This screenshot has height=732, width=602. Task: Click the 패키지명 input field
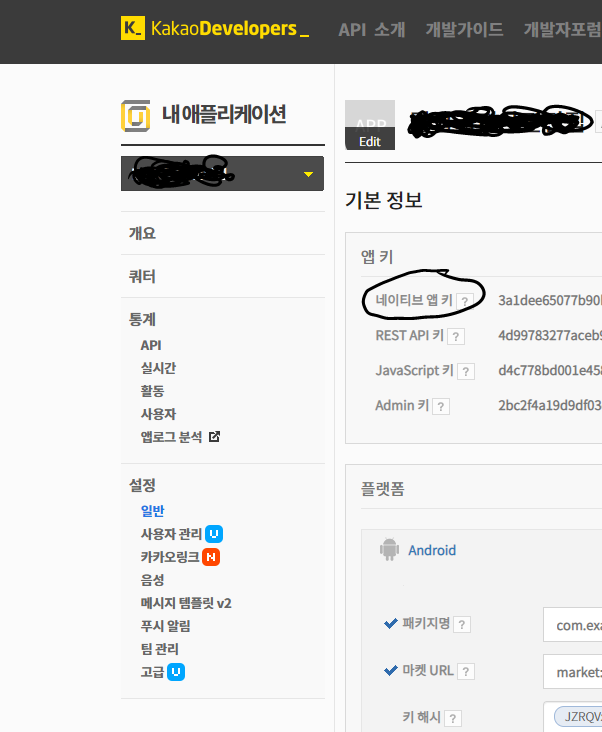573,625
